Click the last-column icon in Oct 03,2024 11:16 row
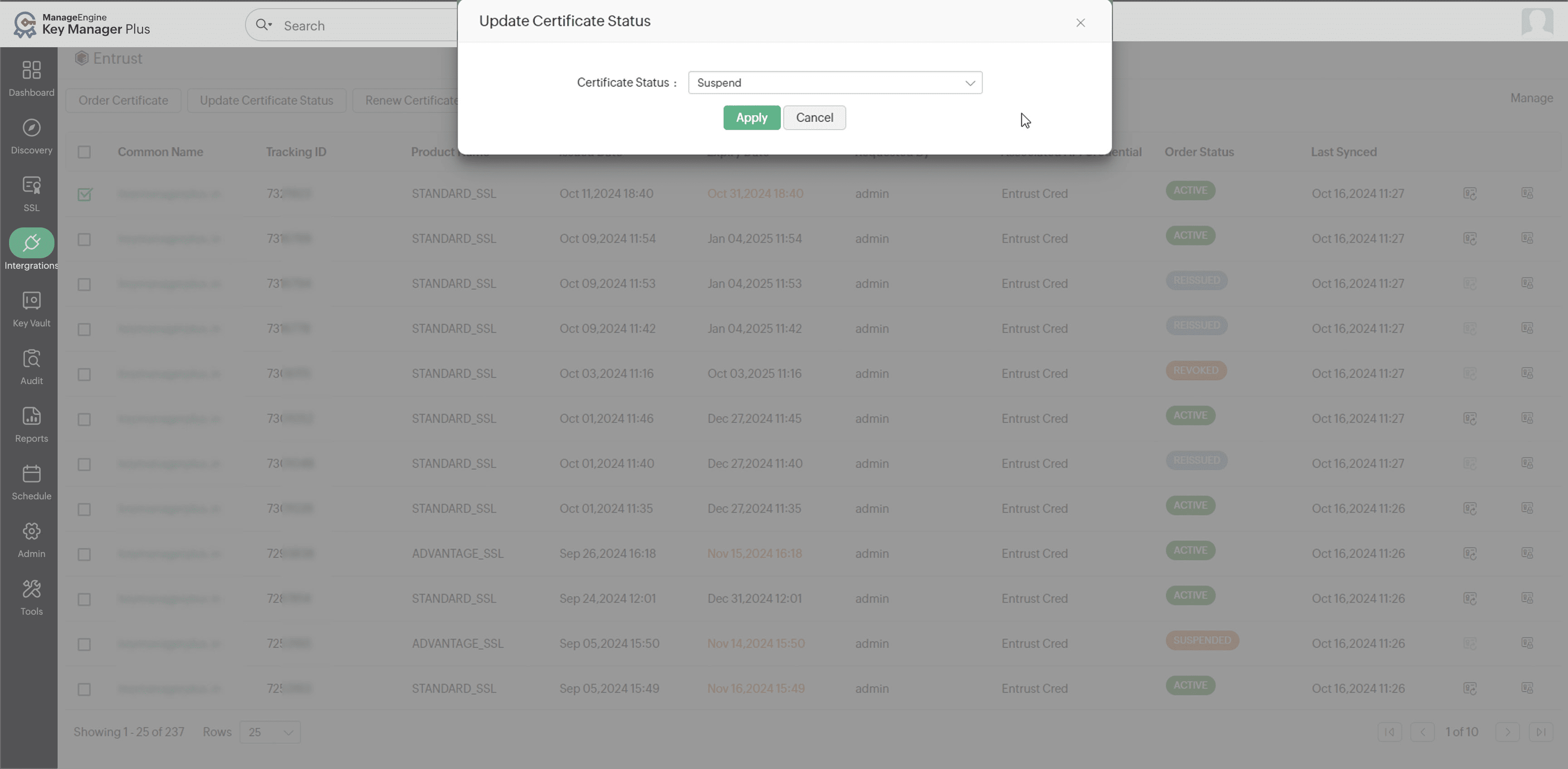This screenshot has width=1568, height=769. click(x=1527, y=373)
